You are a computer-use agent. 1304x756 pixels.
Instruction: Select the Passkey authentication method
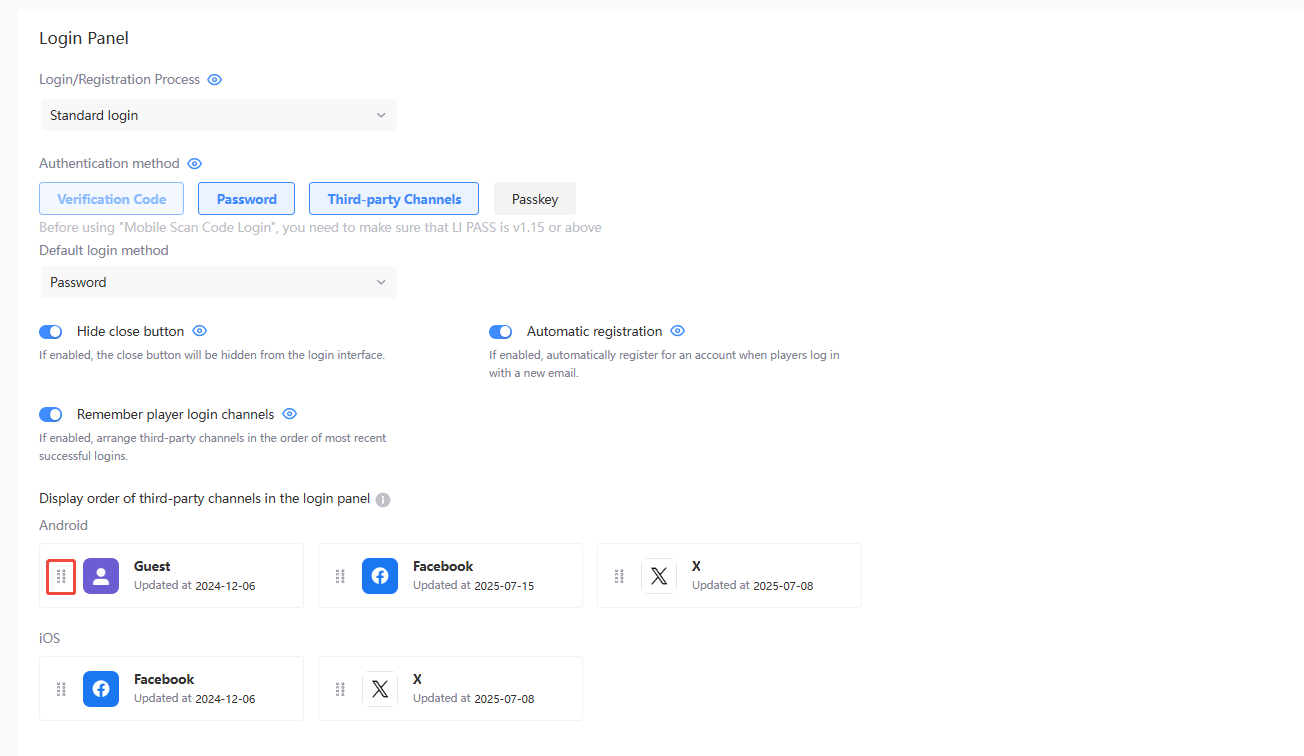[534, 198]
